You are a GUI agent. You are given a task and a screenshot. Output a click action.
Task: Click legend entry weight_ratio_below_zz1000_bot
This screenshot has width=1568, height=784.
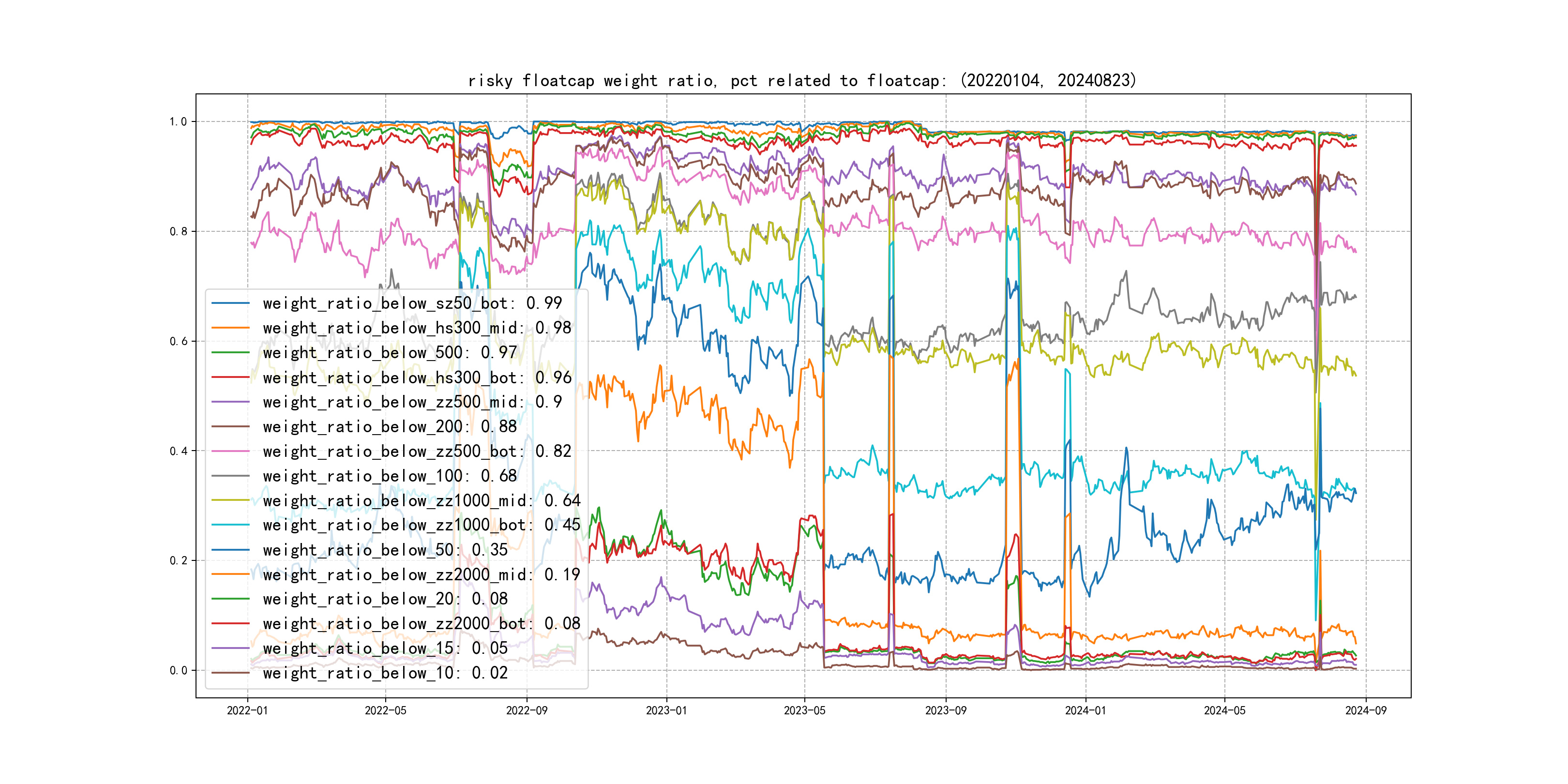coord(421,525)
